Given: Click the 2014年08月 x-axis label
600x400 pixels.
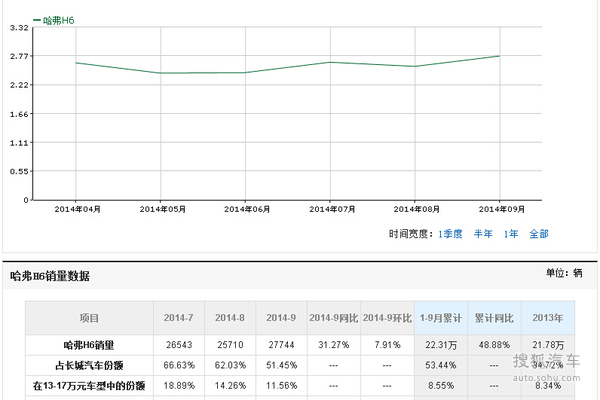Looking at the screenshot, I should tap(415, 209).
